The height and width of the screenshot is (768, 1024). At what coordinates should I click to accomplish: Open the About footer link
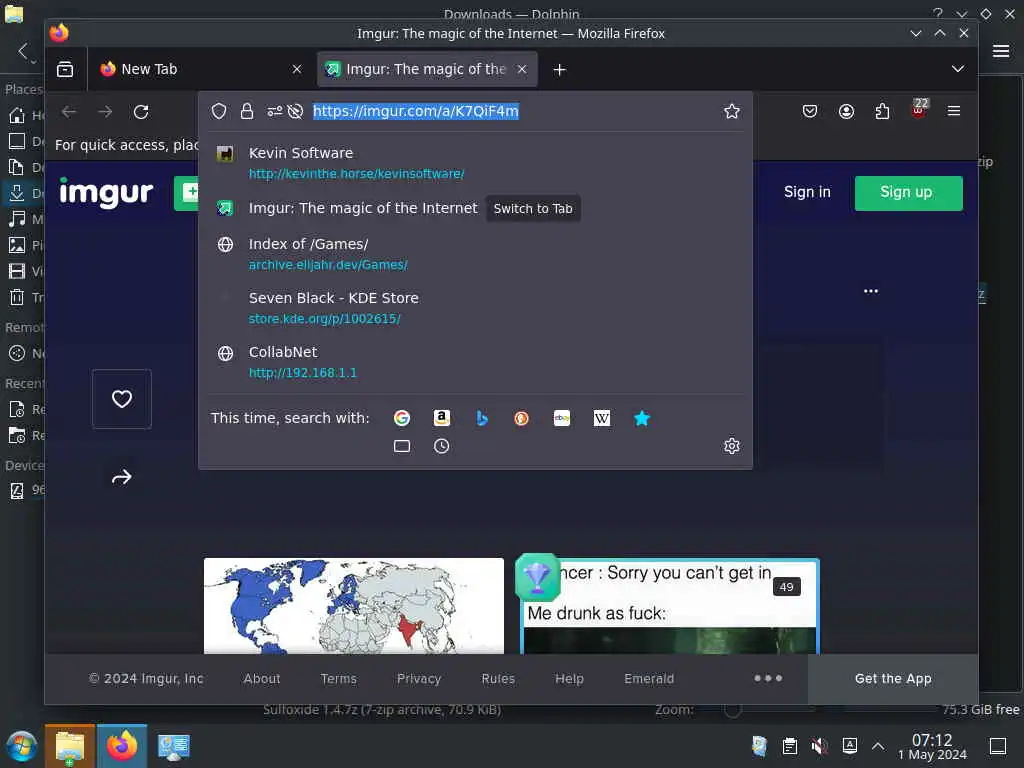point(262,679)
